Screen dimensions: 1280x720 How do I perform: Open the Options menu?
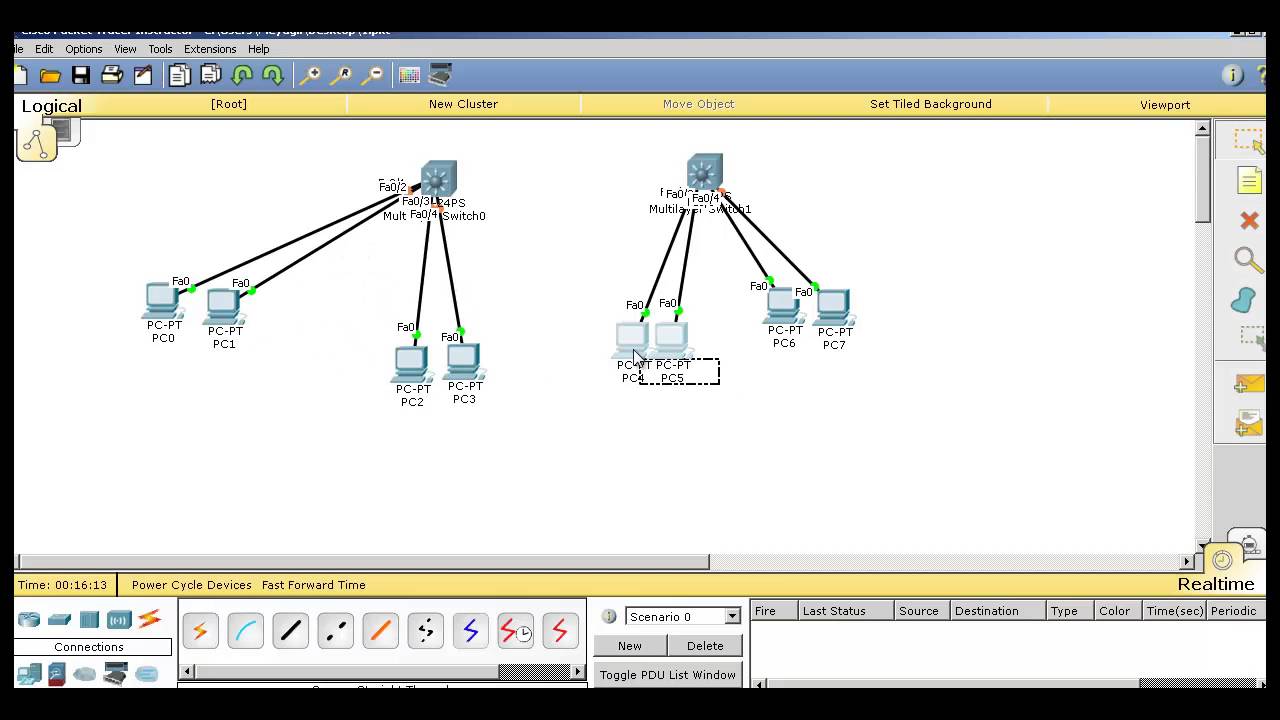tap(84, 49)
